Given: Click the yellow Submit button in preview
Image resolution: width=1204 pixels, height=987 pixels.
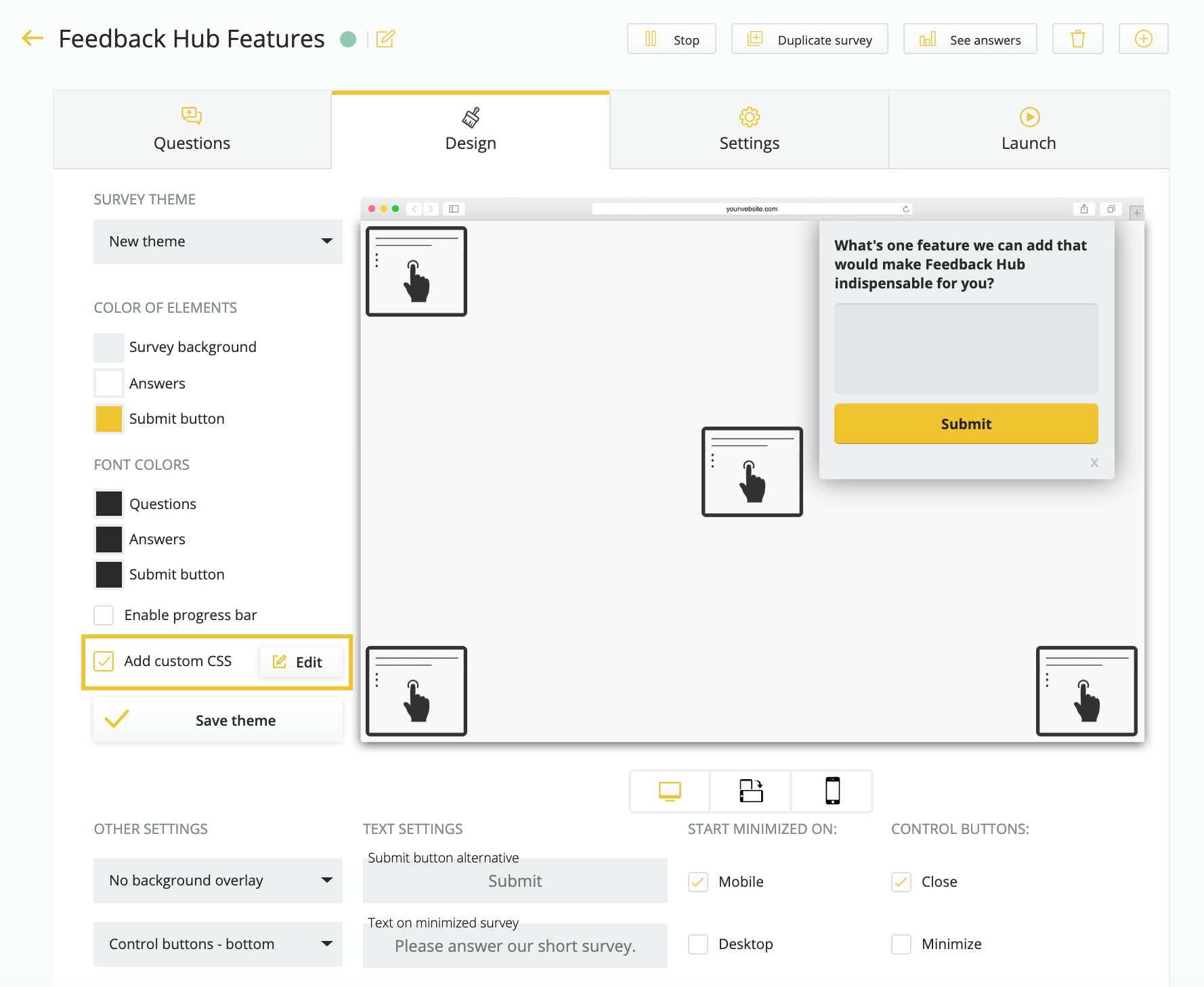Looking at the screenshot, I should pyautogui.click(x=966, y=424).
